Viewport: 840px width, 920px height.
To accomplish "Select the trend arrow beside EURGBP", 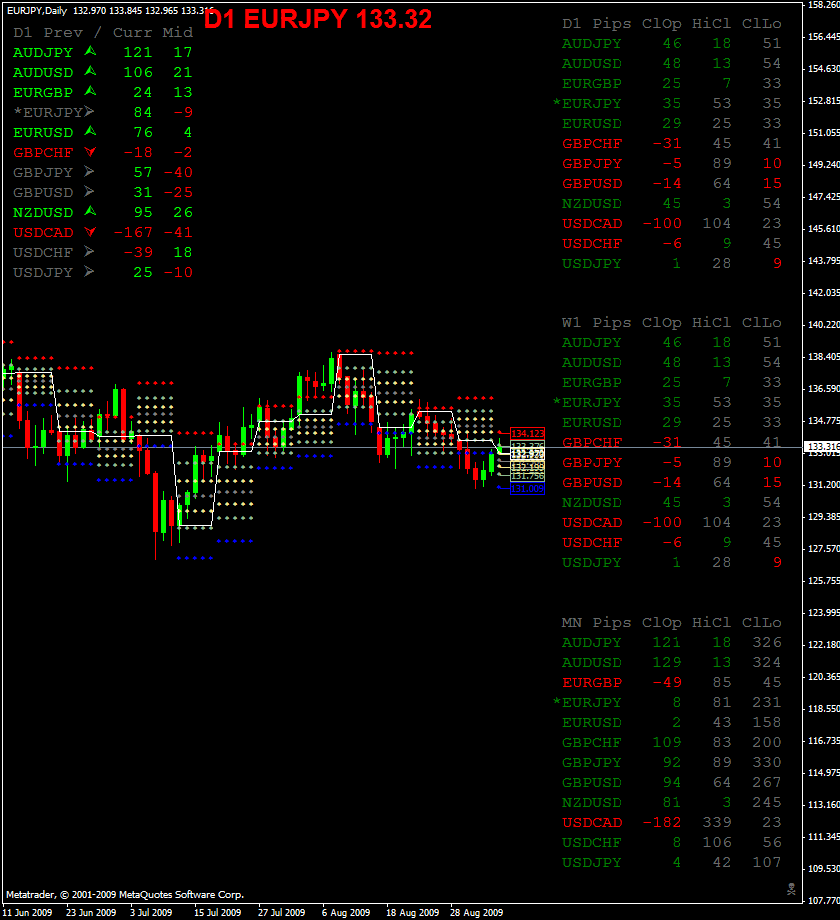I will [x=90, y=92].
